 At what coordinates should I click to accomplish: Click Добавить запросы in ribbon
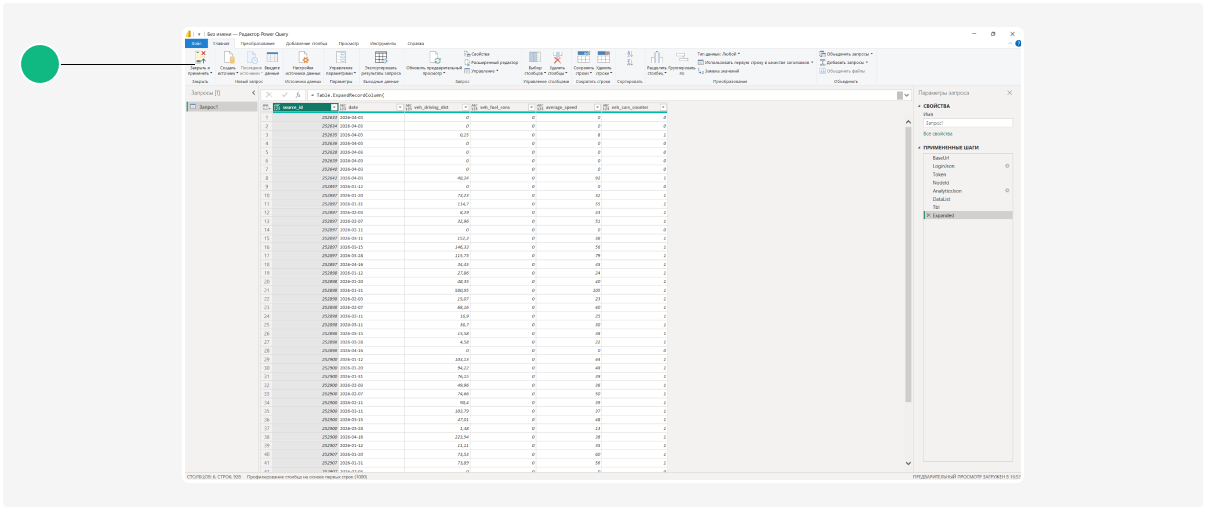tap(842, 62)
